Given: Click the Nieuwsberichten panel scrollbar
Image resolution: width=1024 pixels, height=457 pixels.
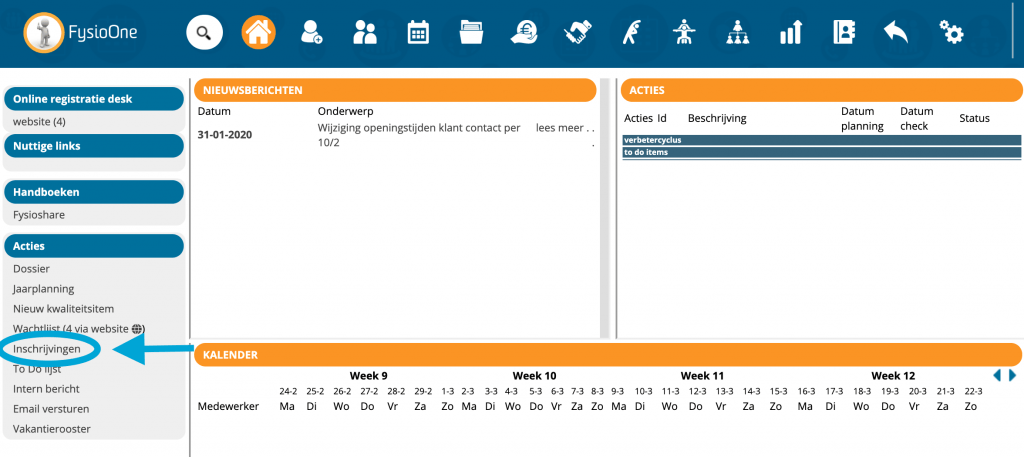Looking at the screenshot, I should tap(604, 208).
